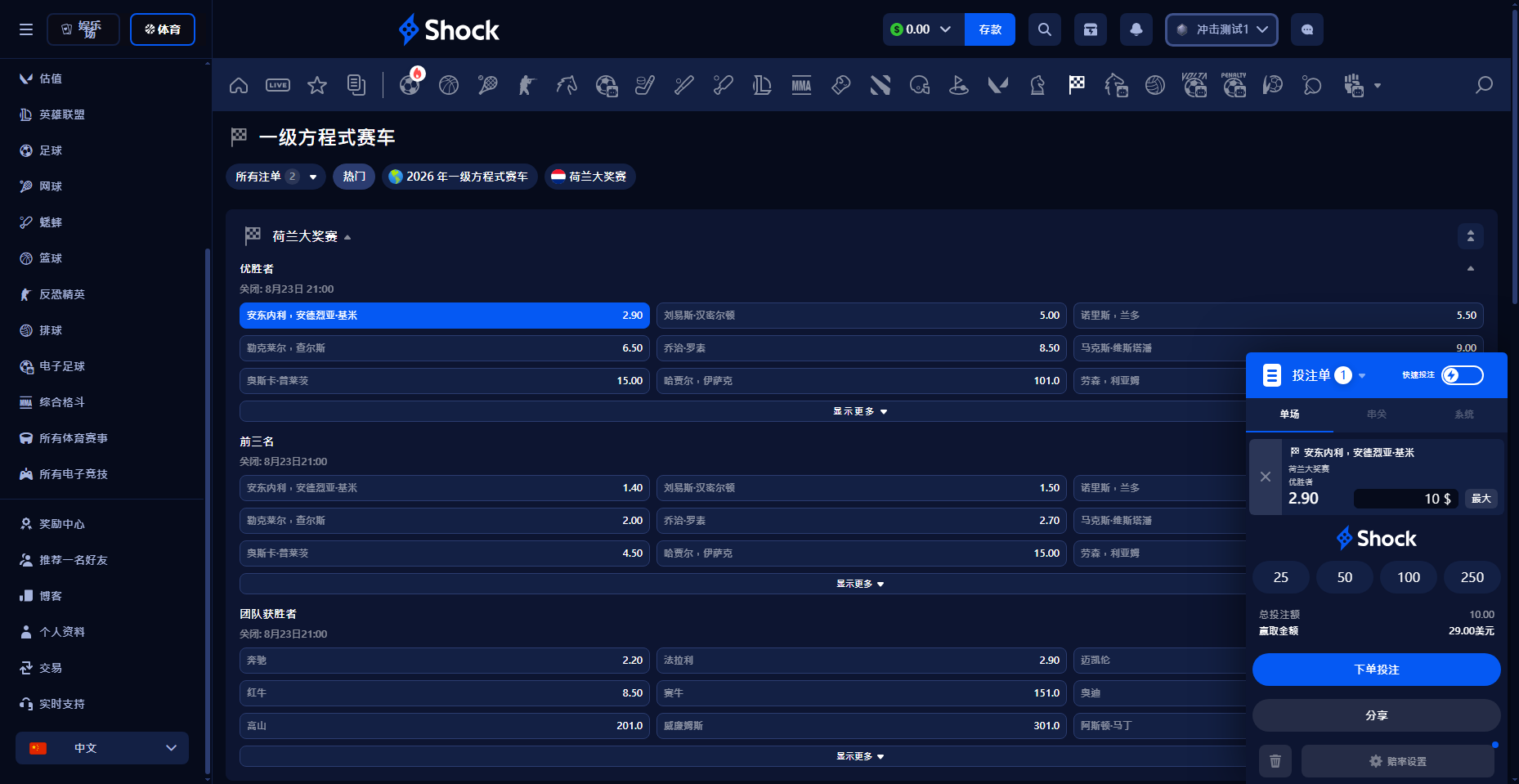
Task: Select the 荷兰大奖赛 filter chip
Action: (589, 177)
